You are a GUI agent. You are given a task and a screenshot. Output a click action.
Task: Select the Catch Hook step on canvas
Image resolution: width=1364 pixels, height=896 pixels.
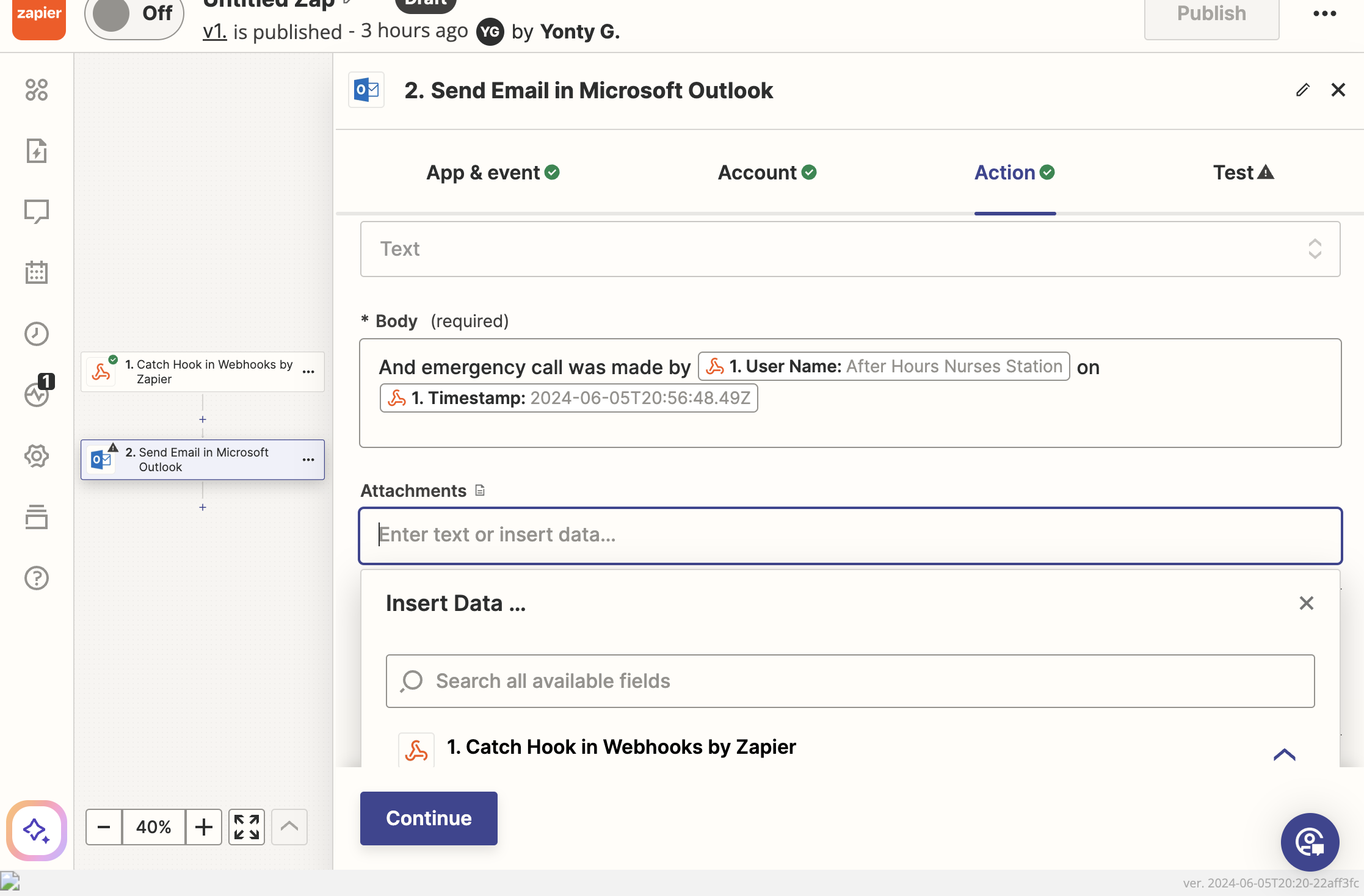[203, 372]
